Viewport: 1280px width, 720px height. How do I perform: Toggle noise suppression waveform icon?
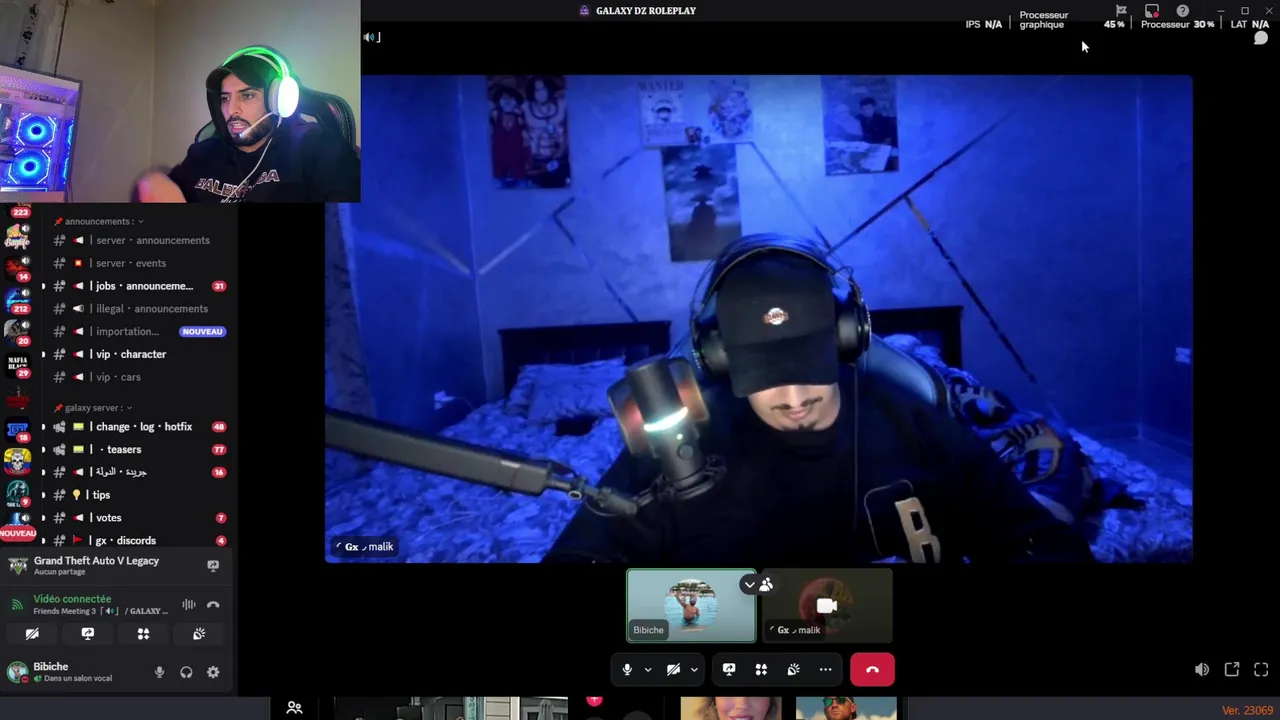click(188, 605)
